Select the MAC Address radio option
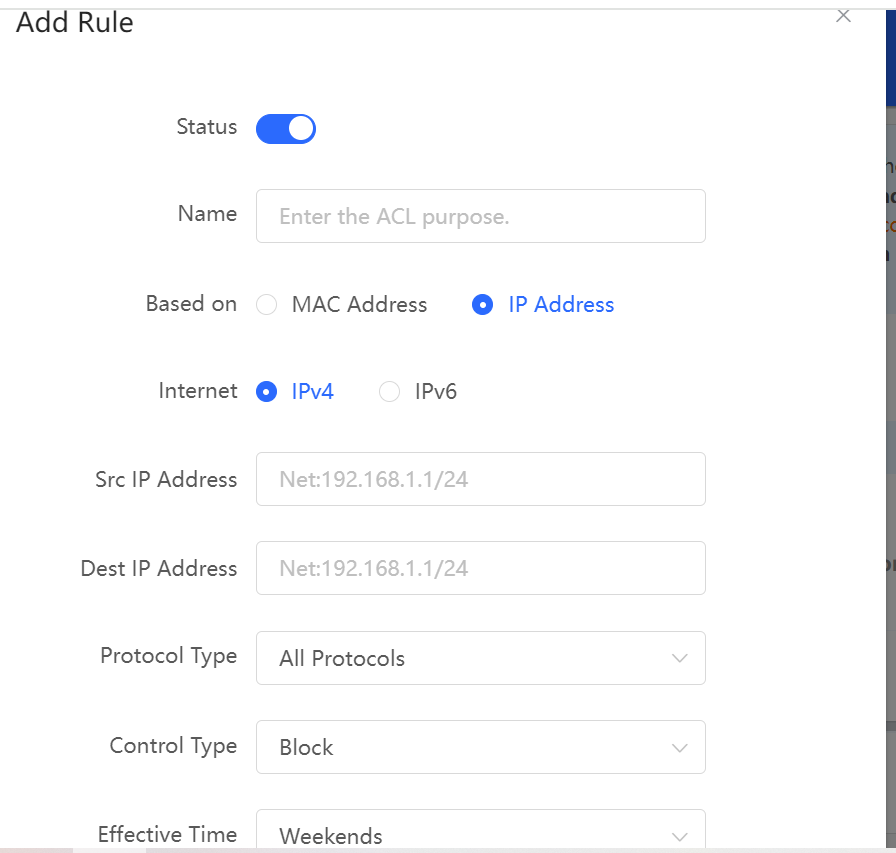This screenshot has height=853, width=896. pos(266,305)
